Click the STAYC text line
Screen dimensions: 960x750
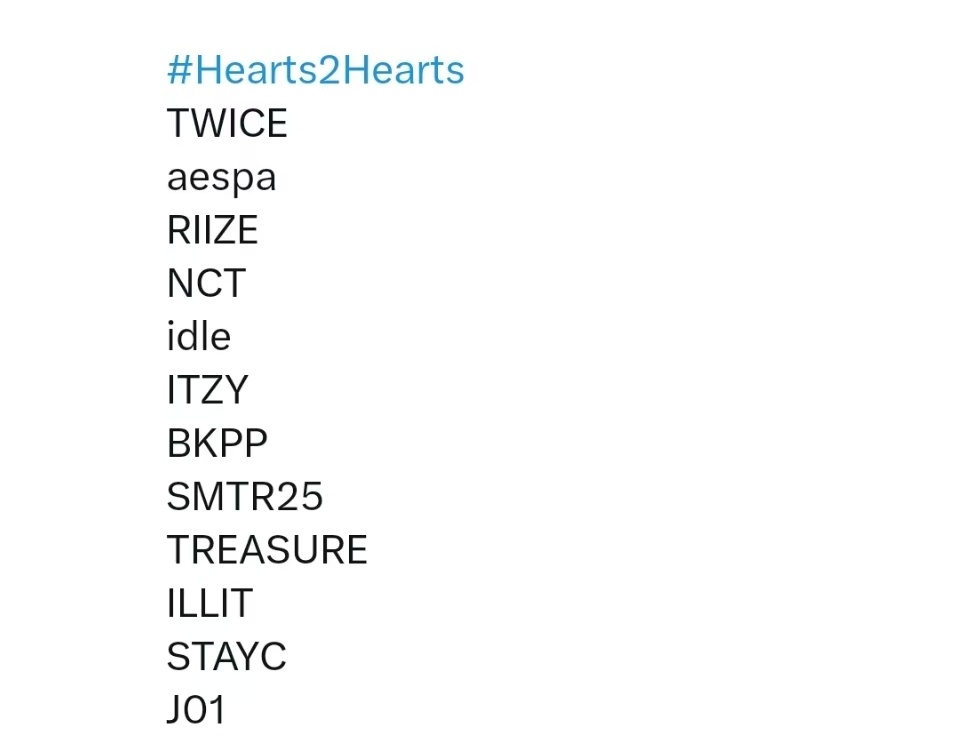(x=227, y=656)
